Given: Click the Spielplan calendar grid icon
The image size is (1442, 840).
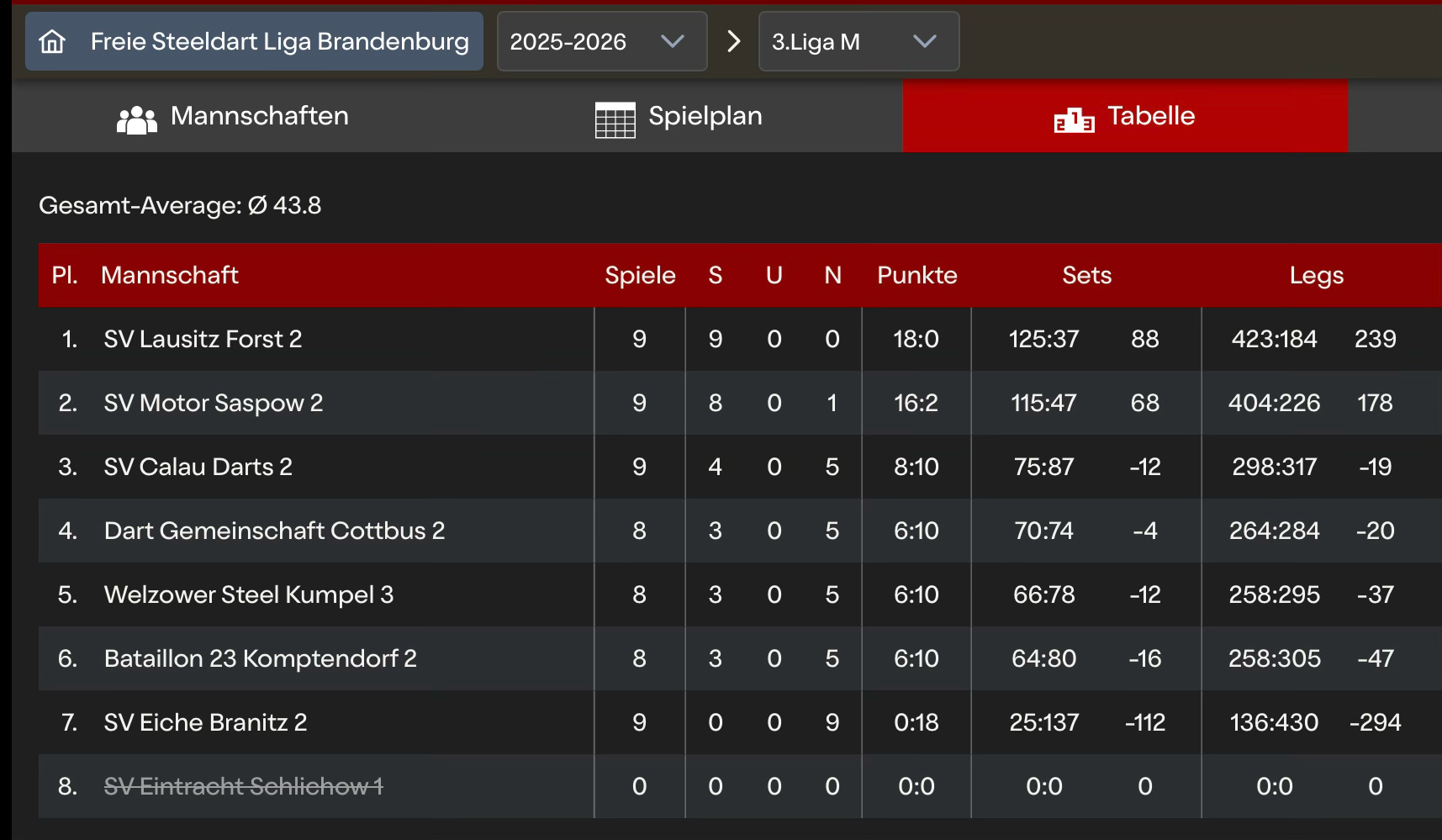Looking at the screenshot, I should pyautogui.click(x=615, y=120).
